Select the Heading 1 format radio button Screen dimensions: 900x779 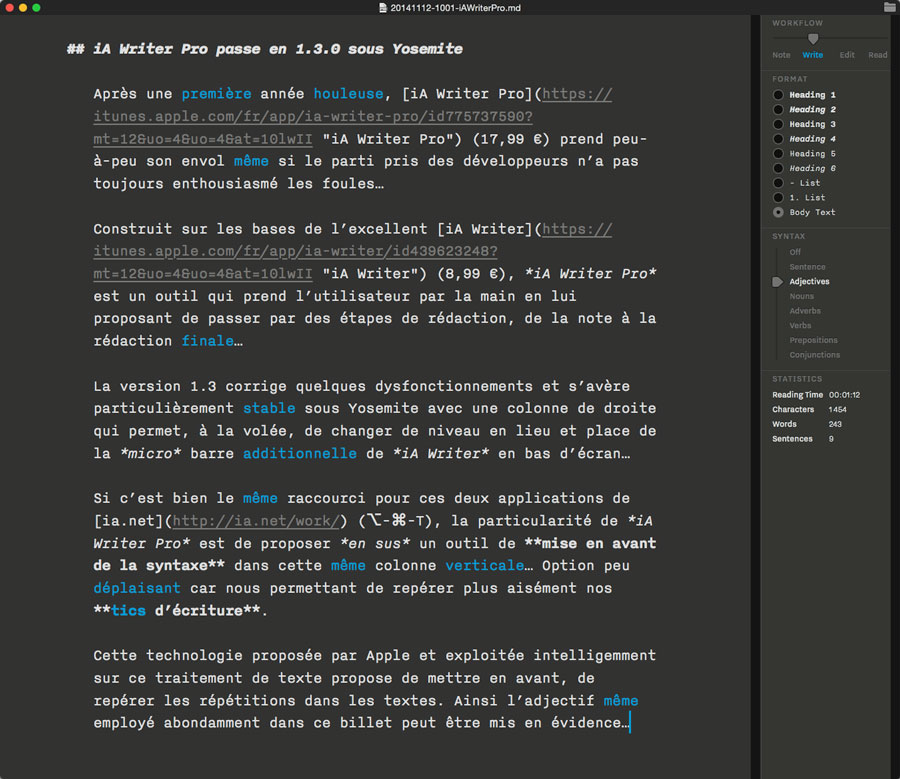778,95
